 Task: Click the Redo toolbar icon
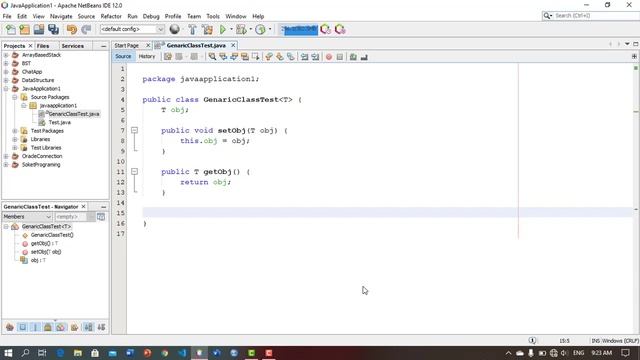pyautogui.click(x=86, y=29)
